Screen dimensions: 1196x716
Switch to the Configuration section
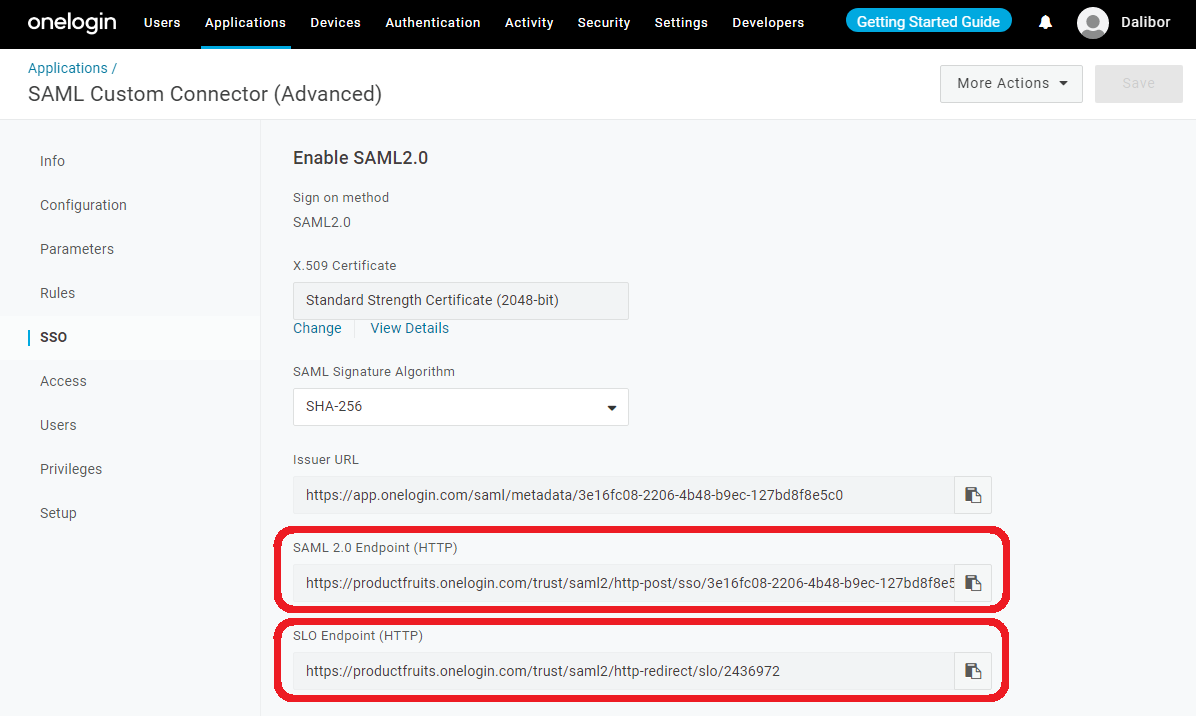83,205
